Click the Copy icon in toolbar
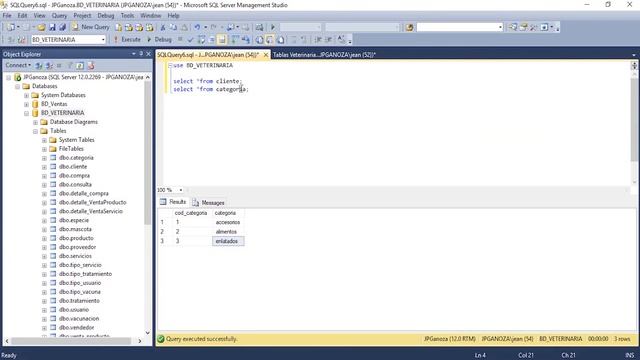640x360 pixels. pos(173,27)
